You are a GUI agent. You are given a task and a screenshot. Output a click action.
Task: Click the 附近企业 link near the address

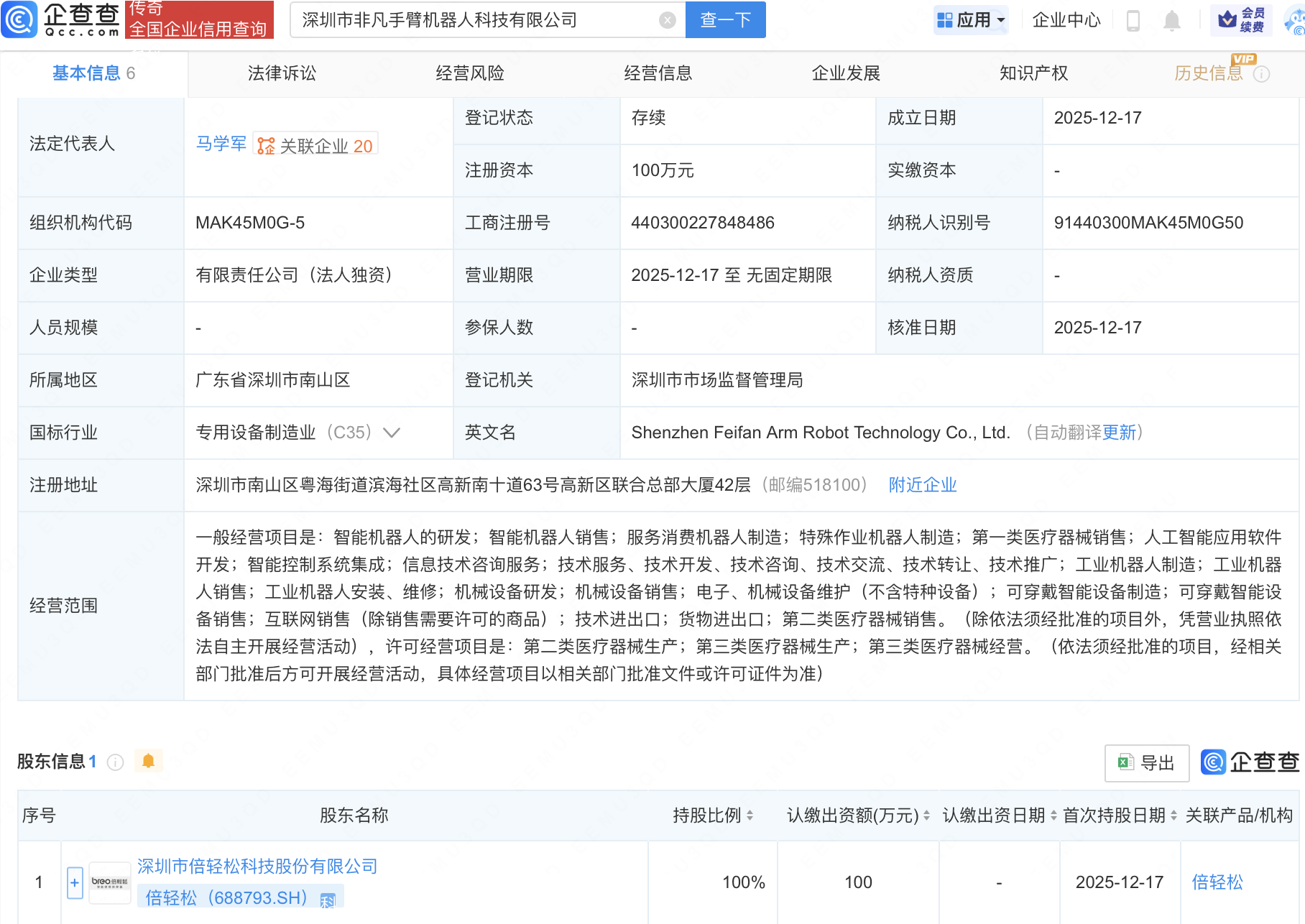(922, 485)
